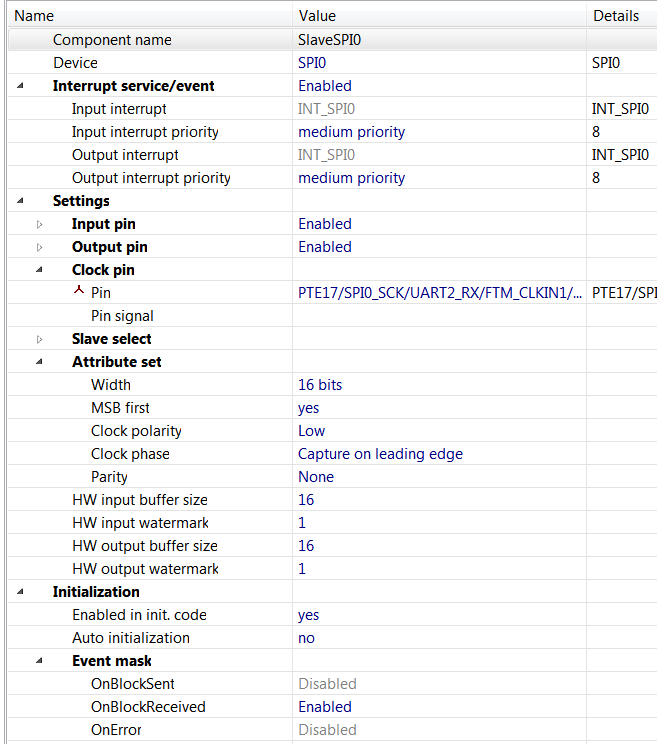The image size is (657, 744).
Task: Collapse the Initialization section
Action: click(21, 592)
